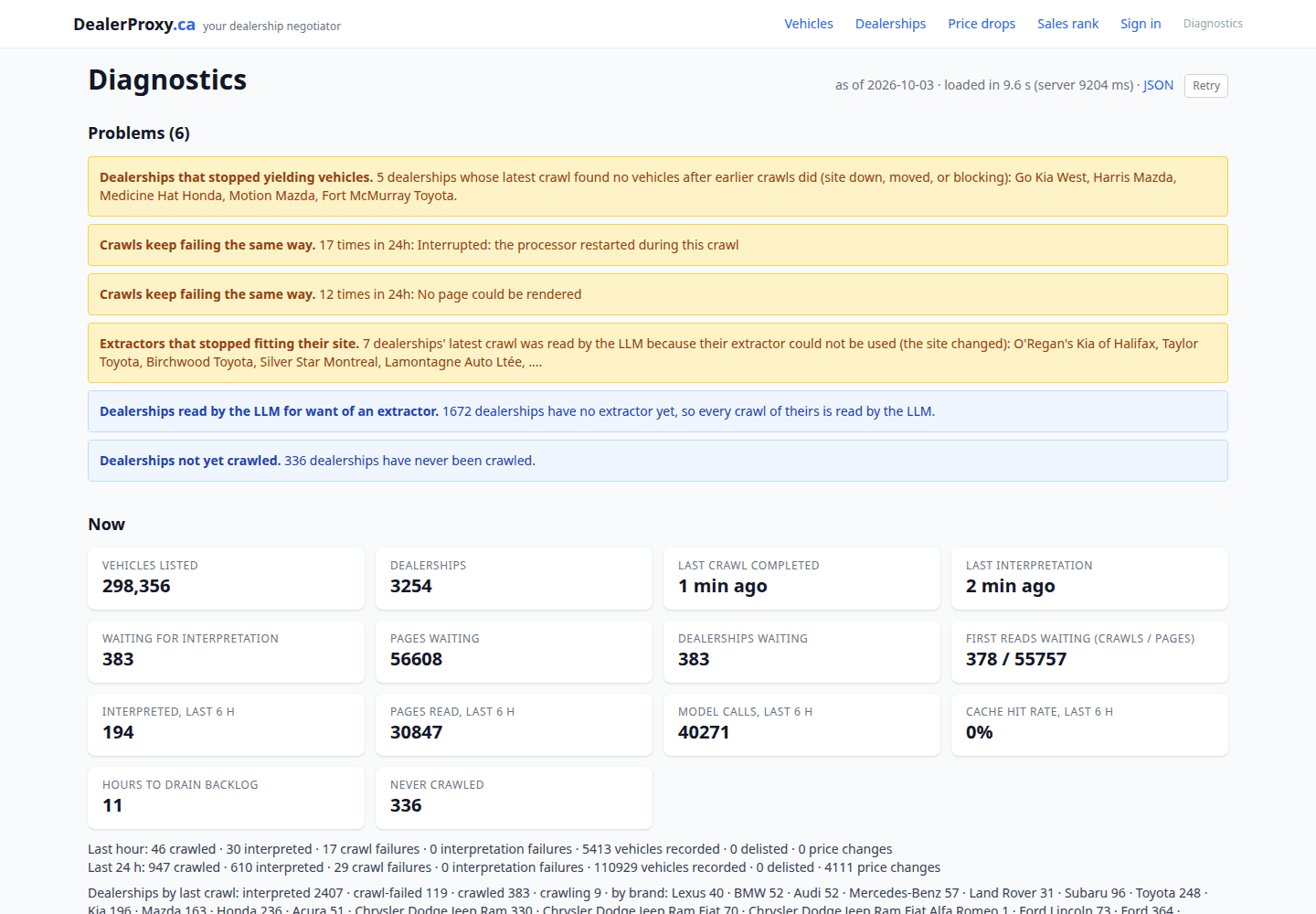Click the Retry button

1206,85
